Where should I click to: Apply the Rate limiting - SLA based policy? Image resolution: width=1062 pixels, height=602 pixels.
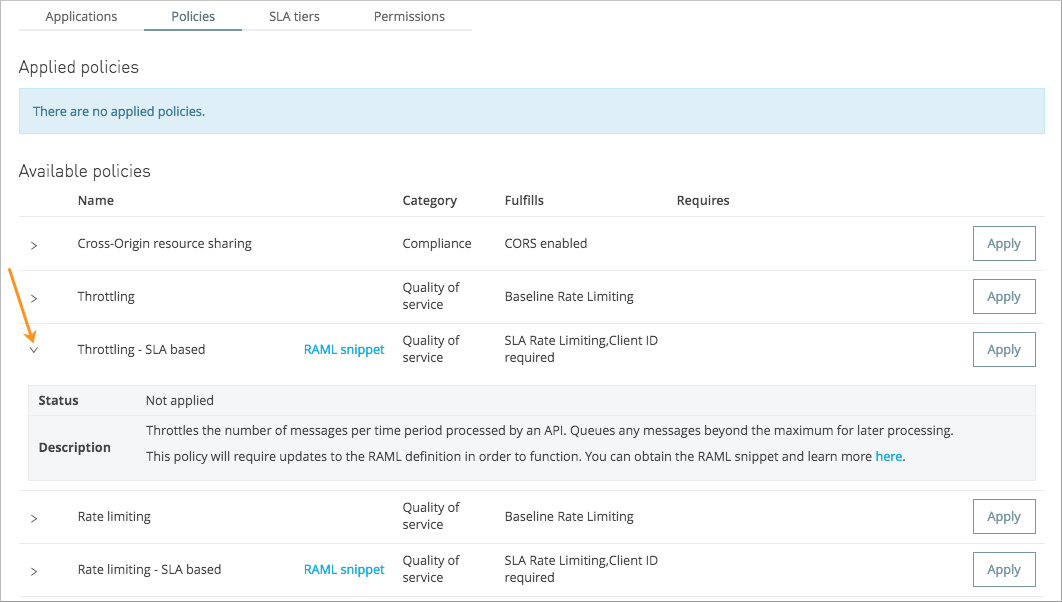(x=1004, y=569)
